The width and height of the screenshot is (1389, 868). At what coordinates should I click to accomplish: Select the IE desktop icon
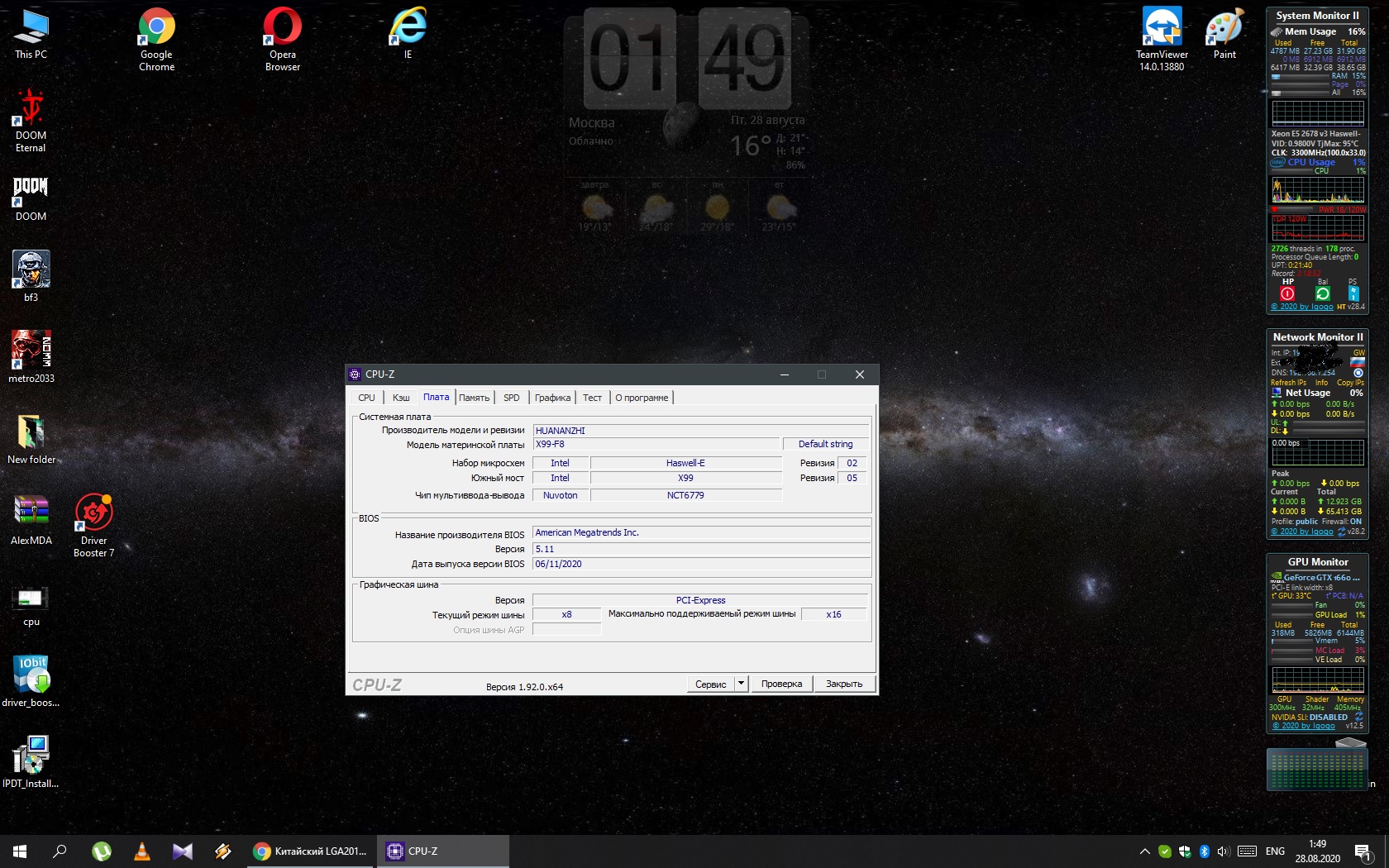(408, 34)
